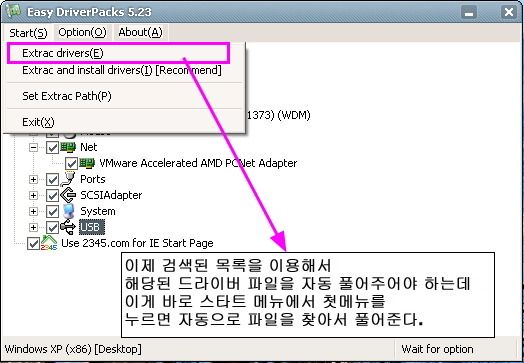The height and width of the screenshot is (363, 524).
Task: Expand the SCSIAdapter tree node
Action: [33, 195]
